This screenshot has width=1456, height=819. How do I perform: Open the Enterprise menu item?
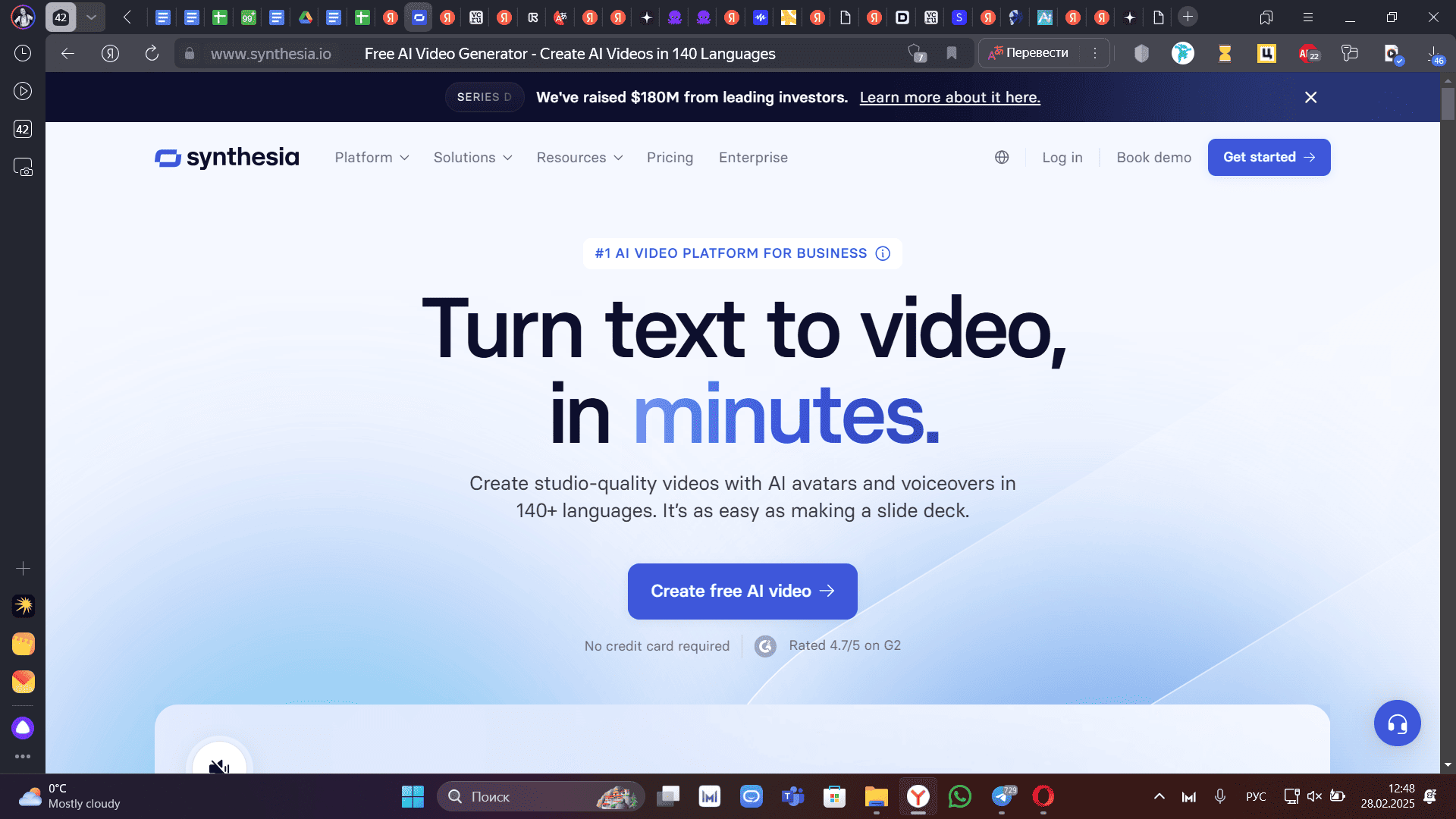pos(753,157)
